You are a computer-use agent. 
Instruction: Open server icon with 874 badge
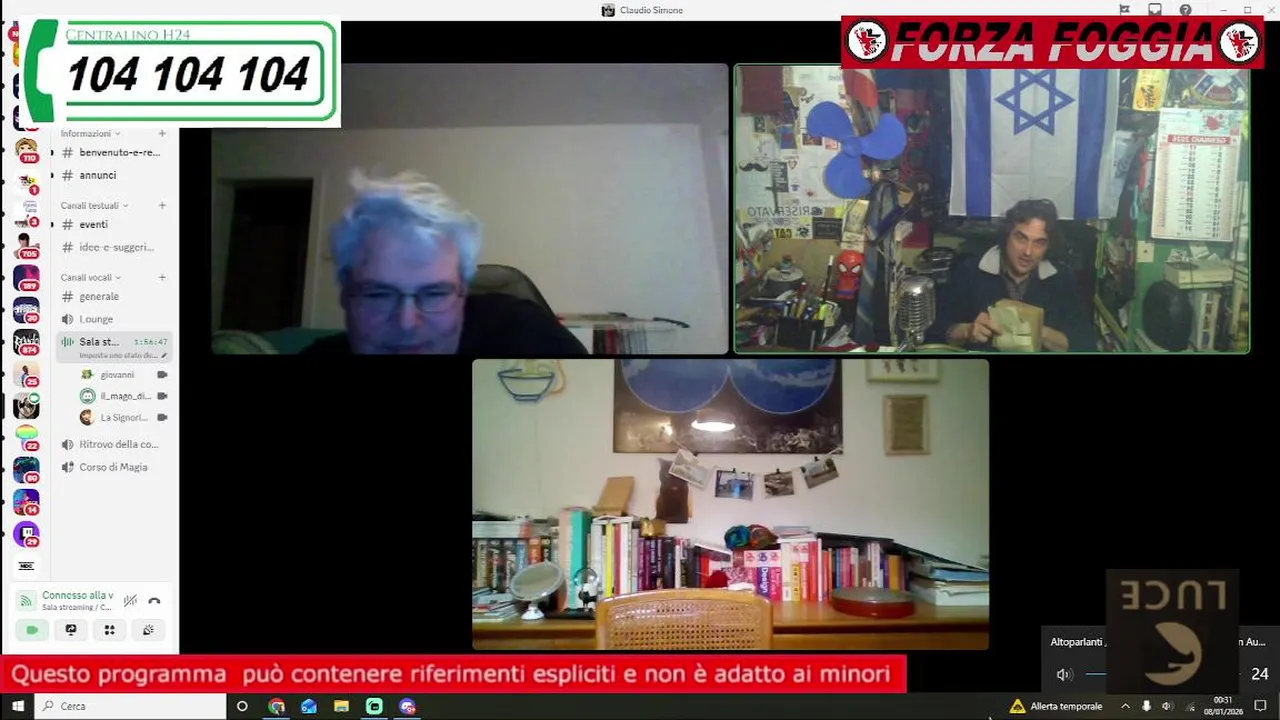26,342
